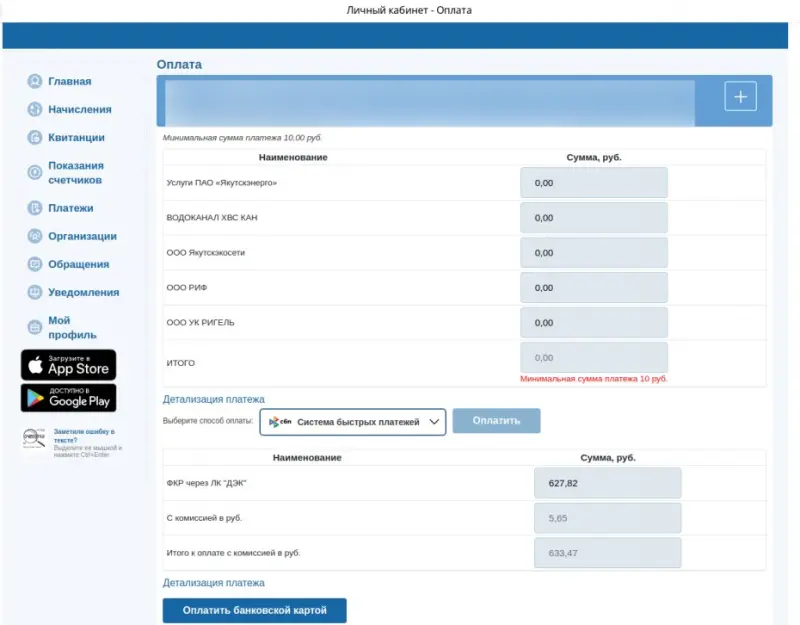Click the Начисления sidebar icon
This screenshot has width=800, height=625.
click(x=35, y=109)
